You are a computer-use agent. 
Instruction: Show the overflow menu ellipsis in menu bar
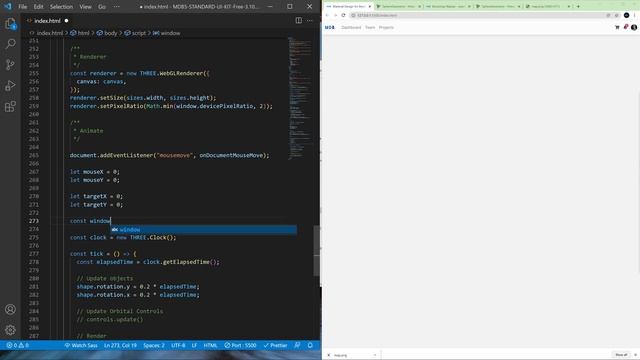click(x=117, y=7)
